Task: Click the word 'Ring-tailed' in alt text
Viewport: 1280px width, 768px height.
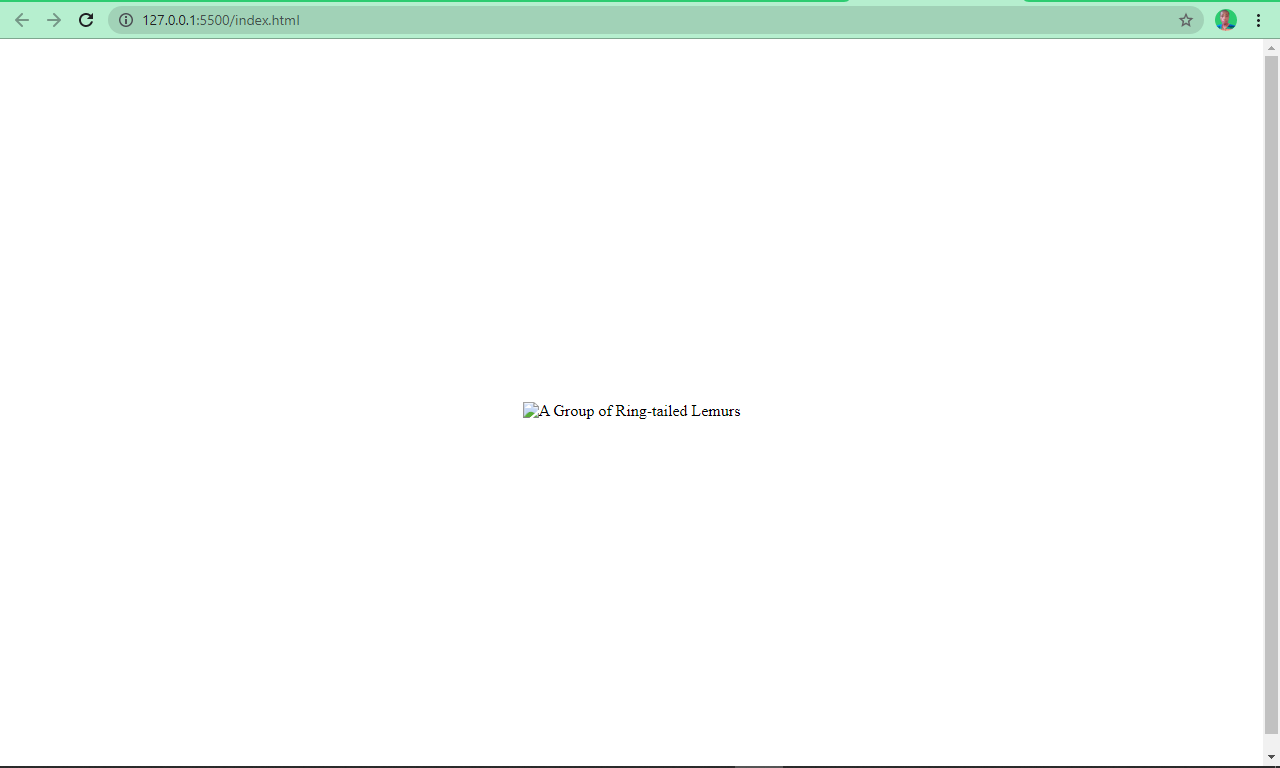Action: pyautogui.click(x=651, y=411)
